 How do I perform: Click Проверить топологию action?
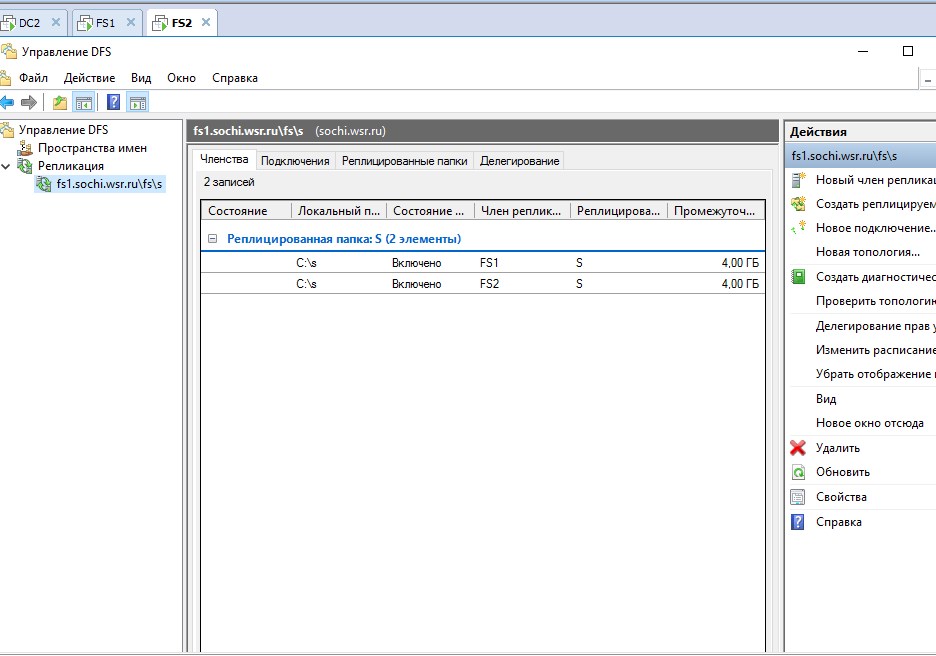(x=875, y=301)
